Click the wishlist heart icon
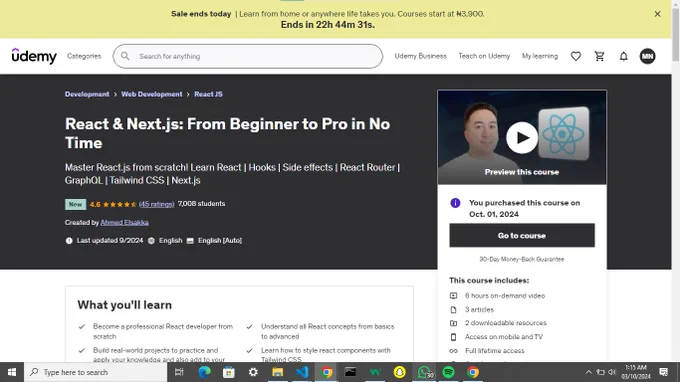This screenshot has height=382, width=680. pos(576,56)
